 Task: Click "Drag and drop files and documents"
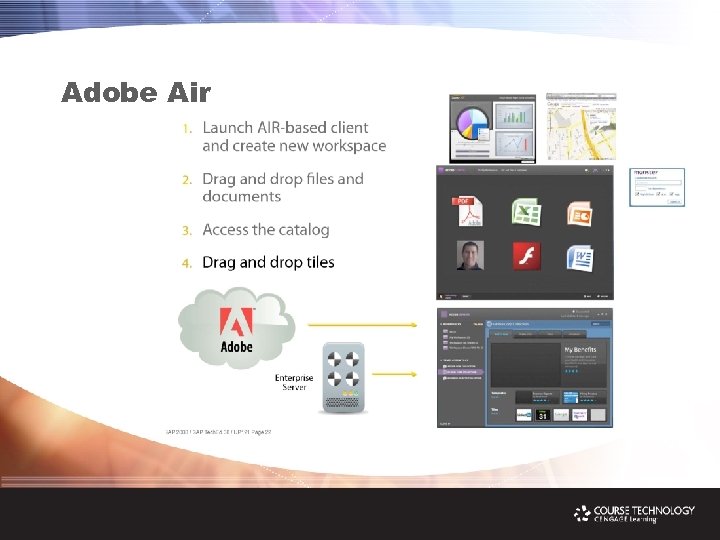[x=283, y=187]
